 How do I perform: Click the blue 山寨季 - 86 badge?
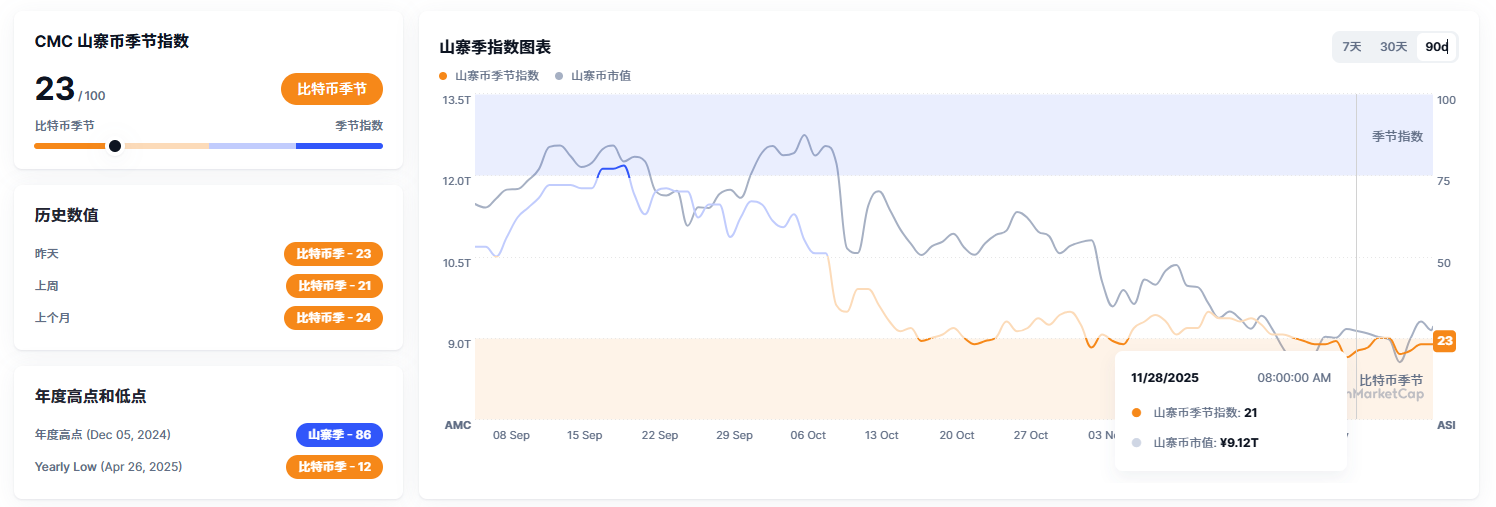click(339, 435)
